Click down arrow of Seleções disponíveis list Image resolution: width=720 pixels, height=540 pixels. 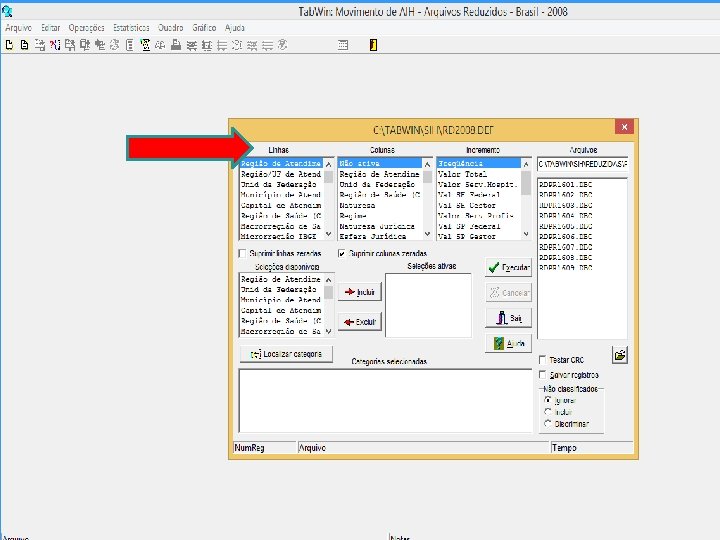328,331
